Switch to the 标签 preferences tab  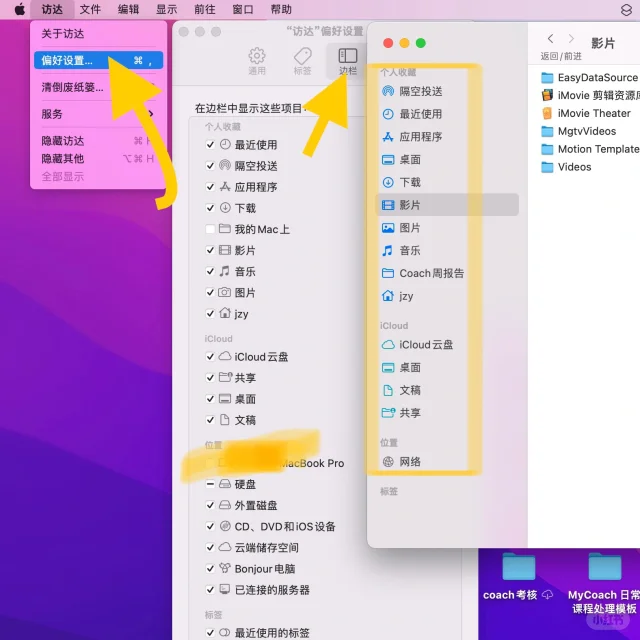click(302, 61)
